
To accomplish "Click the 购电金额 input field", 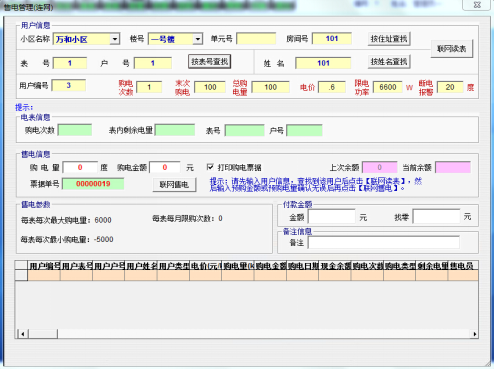I will coord(165,167).
